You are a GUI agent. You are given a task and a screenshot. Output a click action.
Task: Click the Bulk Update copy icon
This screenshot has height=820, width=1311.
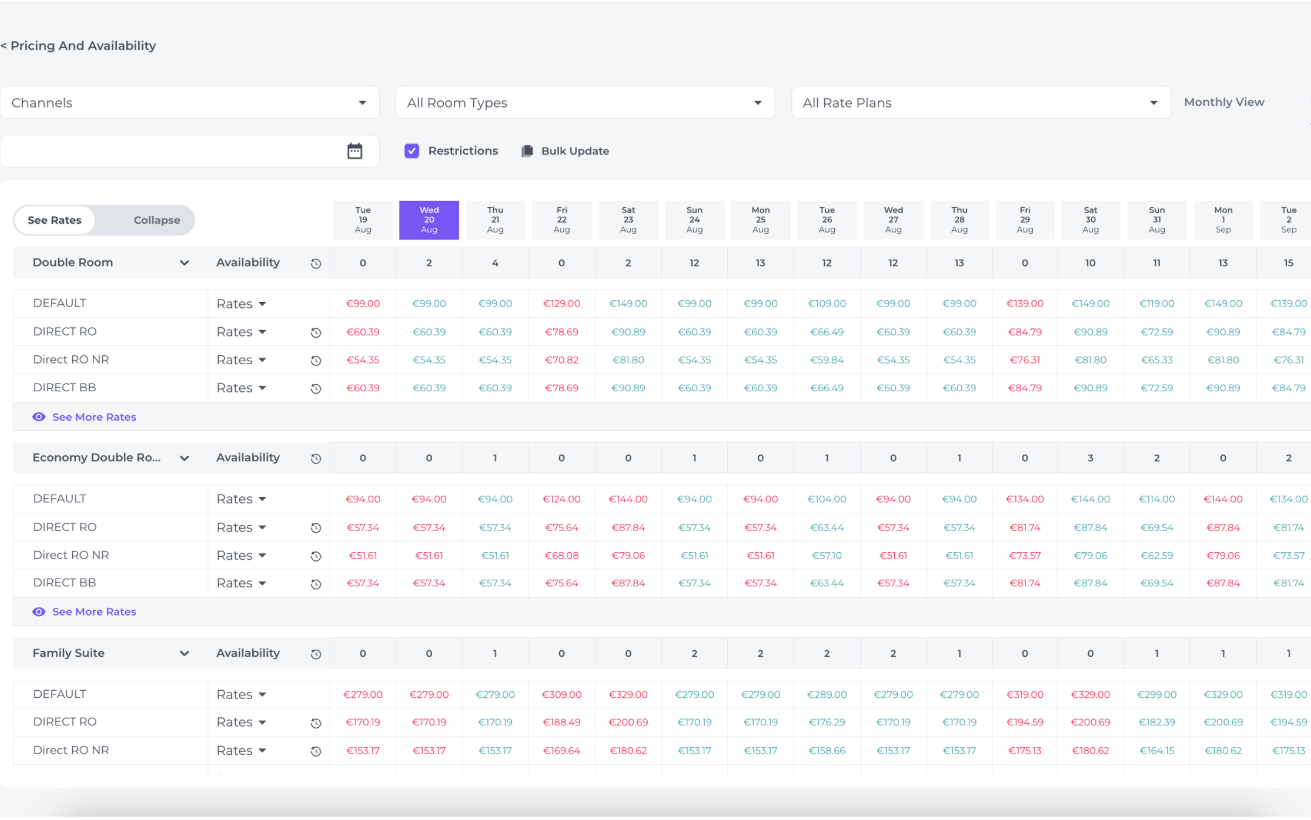coord(527,151)
